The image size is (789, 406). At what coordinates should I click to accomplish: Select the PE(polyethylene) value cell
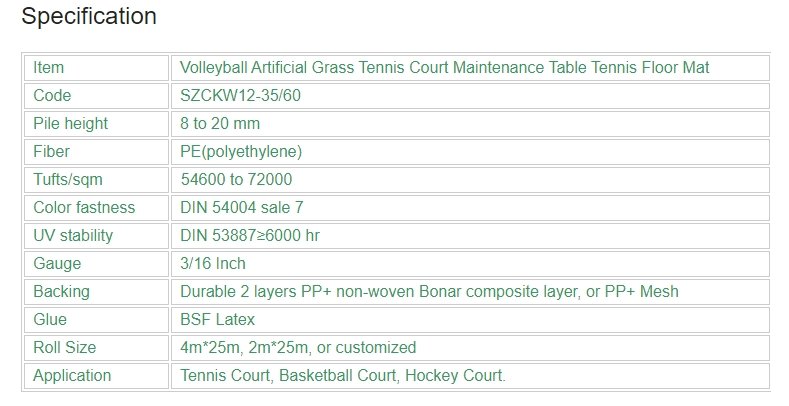coord(470,151)
